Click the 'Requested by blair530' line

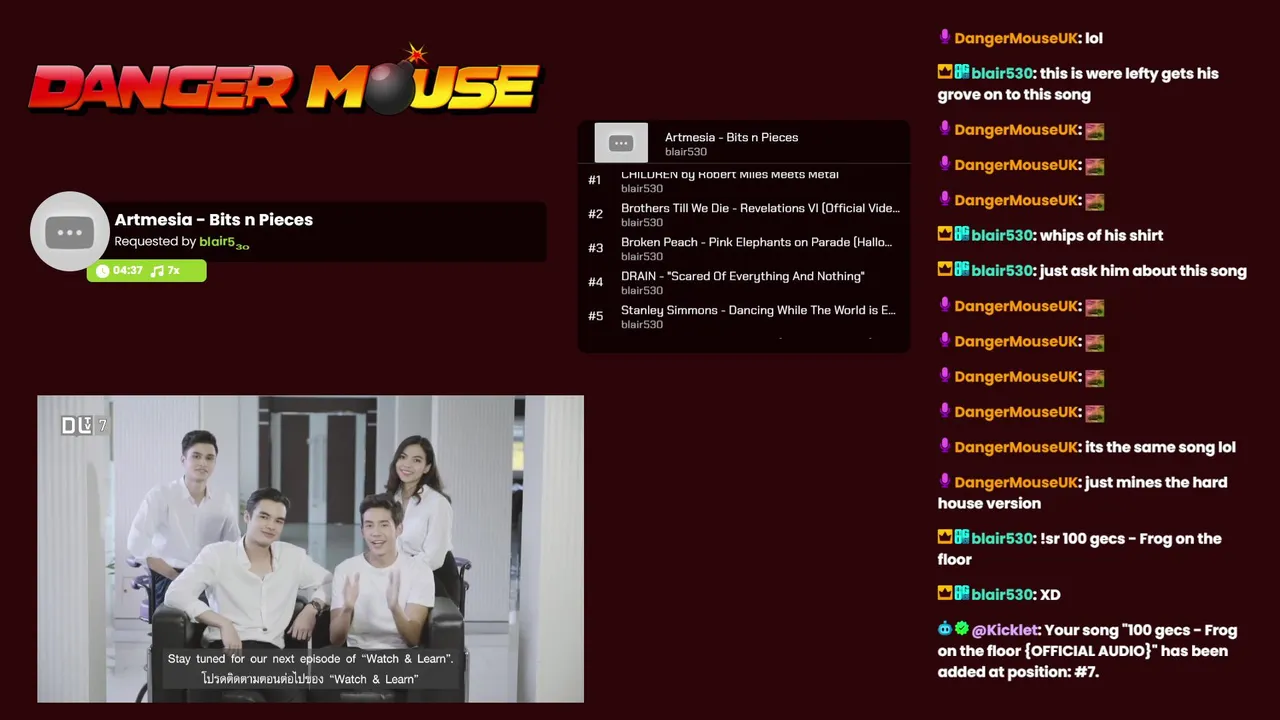click(181, 242)
